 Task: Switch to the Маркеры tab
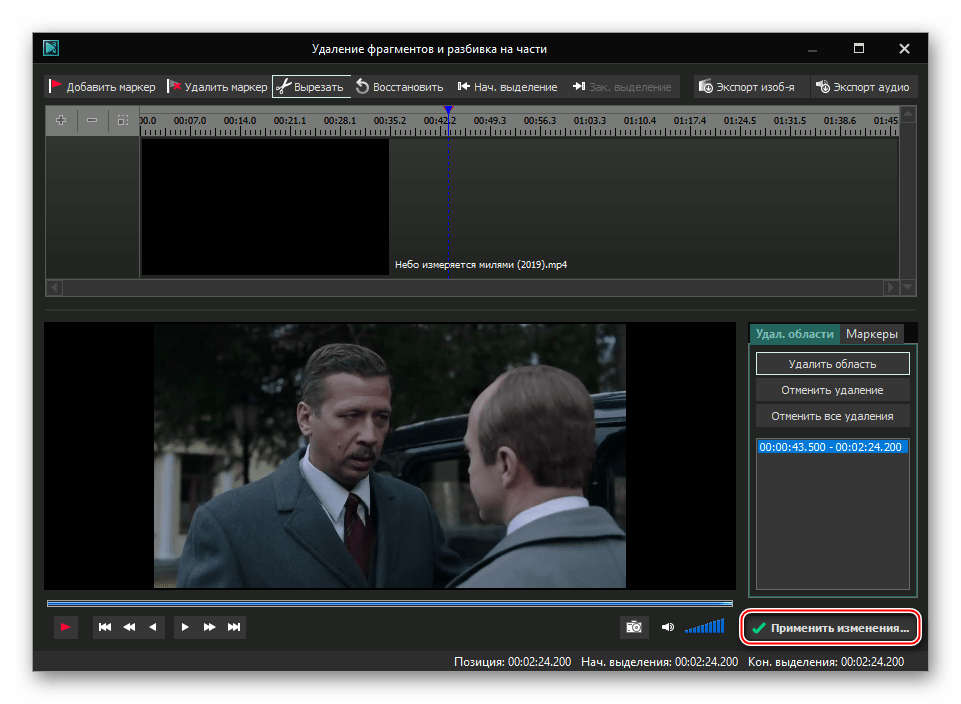[872, 334]
